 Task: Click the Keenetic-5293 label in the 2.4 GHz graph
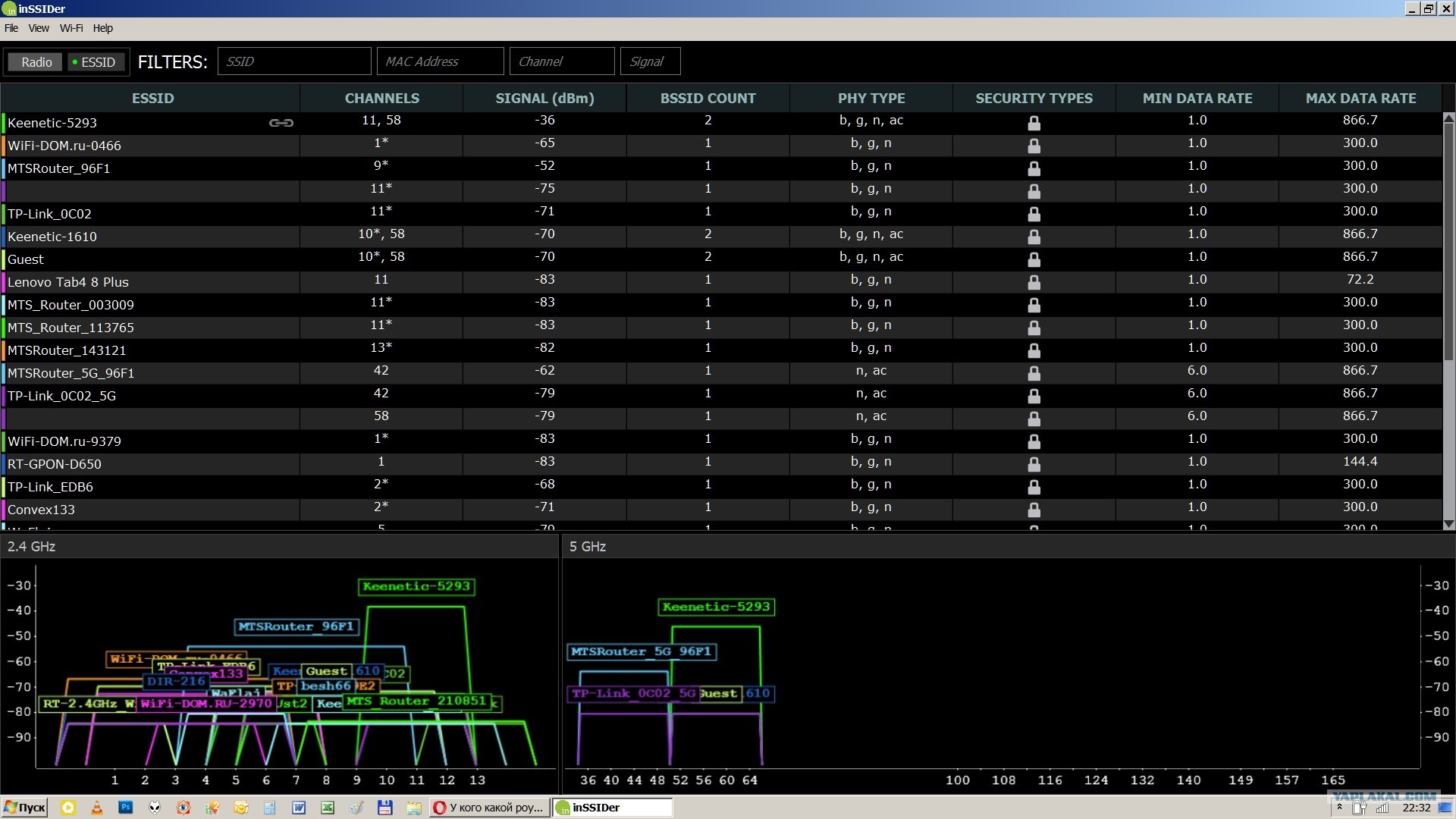(416, 586)
